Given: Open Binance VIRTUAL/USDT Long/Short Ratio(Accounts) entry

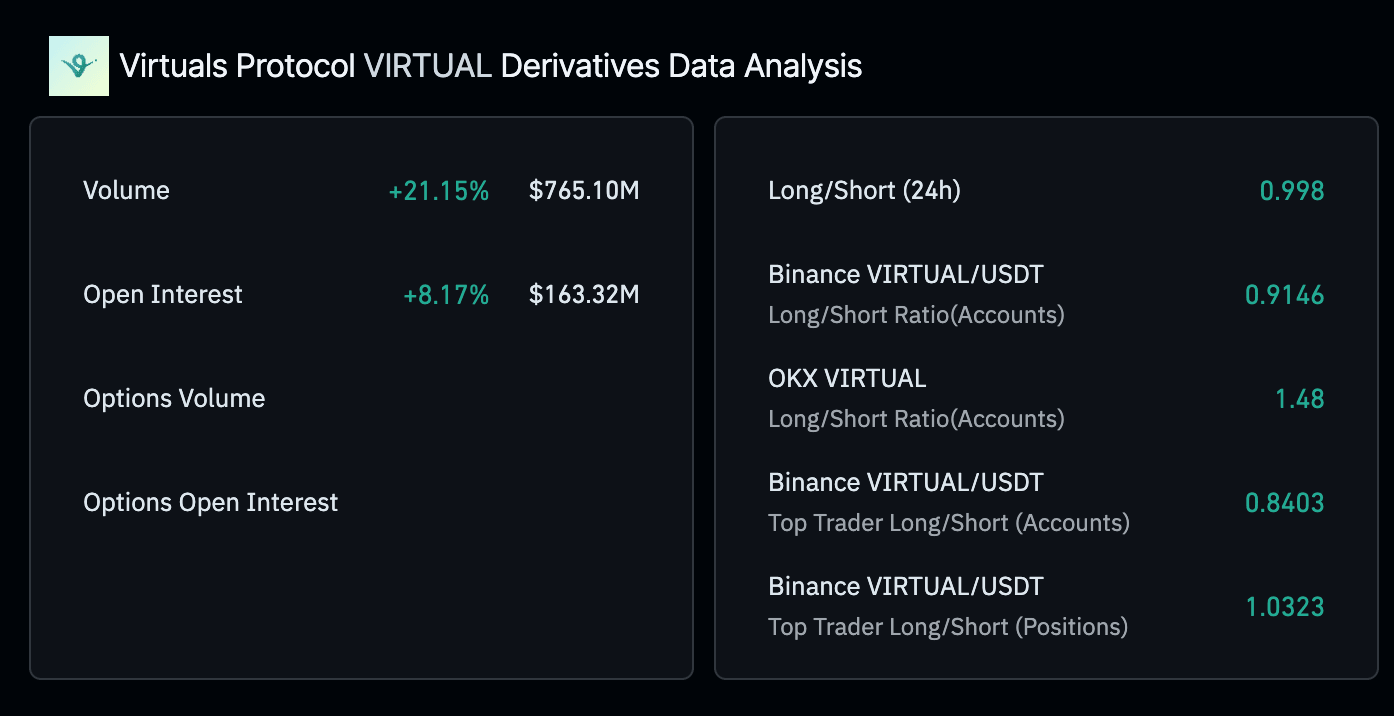Looking at the screenshot, I should (x=915, y=295).
